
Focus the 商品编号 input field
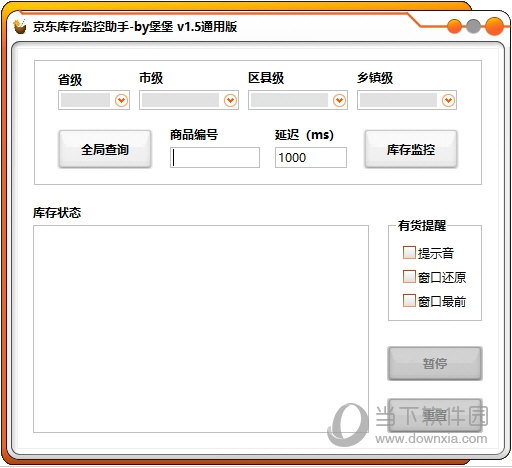click(x=215, y=157)
